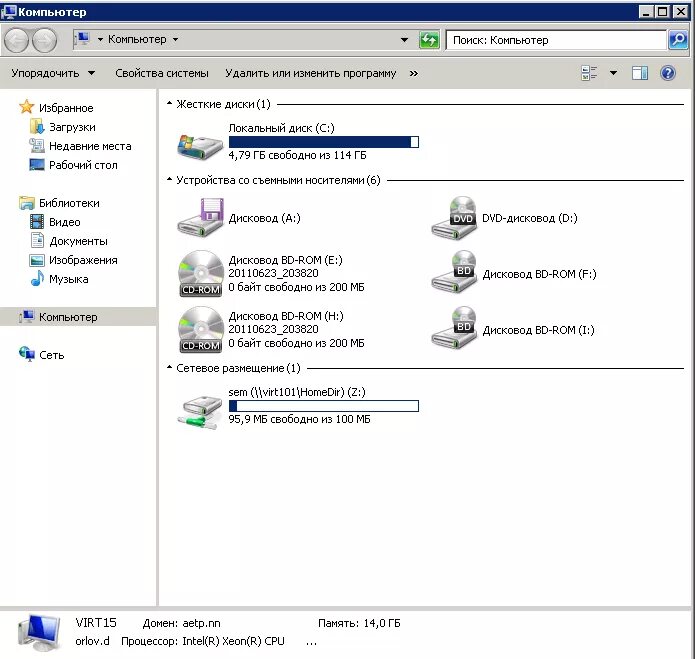This screenshot has height=659, width=695.
Task: Open Help with question mark icon
Action: point(668,73)
